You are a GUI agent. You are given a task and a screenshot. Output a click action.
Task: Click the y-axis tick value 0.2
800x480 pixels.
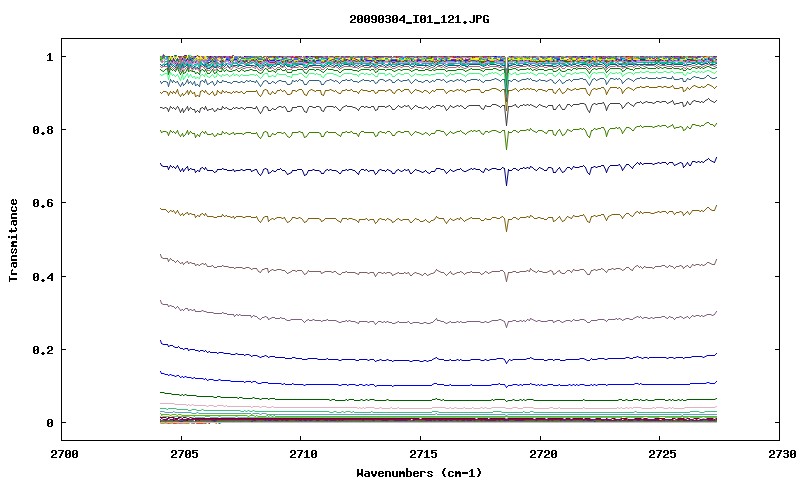(x=43, y=350)
